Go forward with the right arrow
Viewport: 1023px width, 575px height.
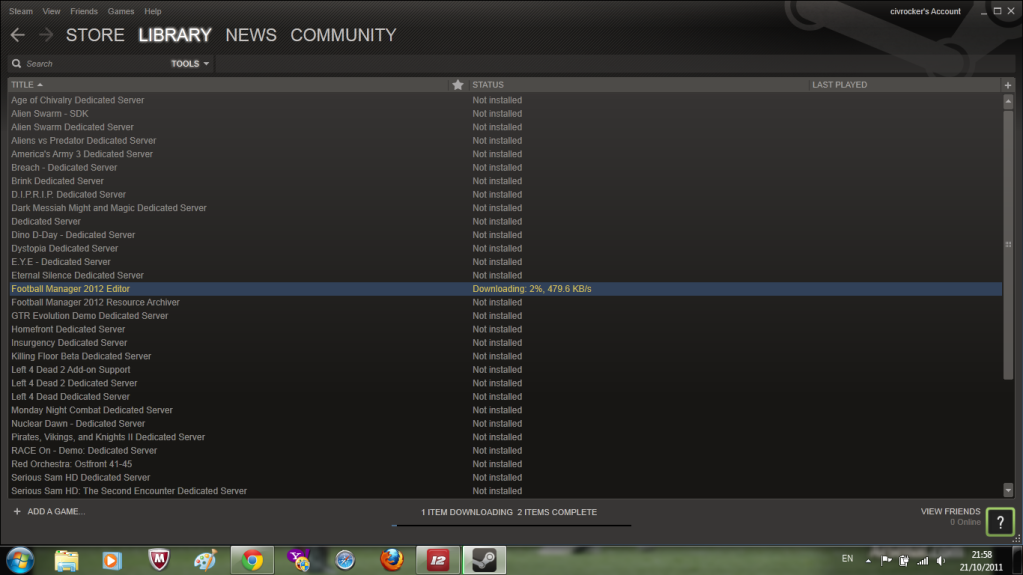[x=46, y=35]
